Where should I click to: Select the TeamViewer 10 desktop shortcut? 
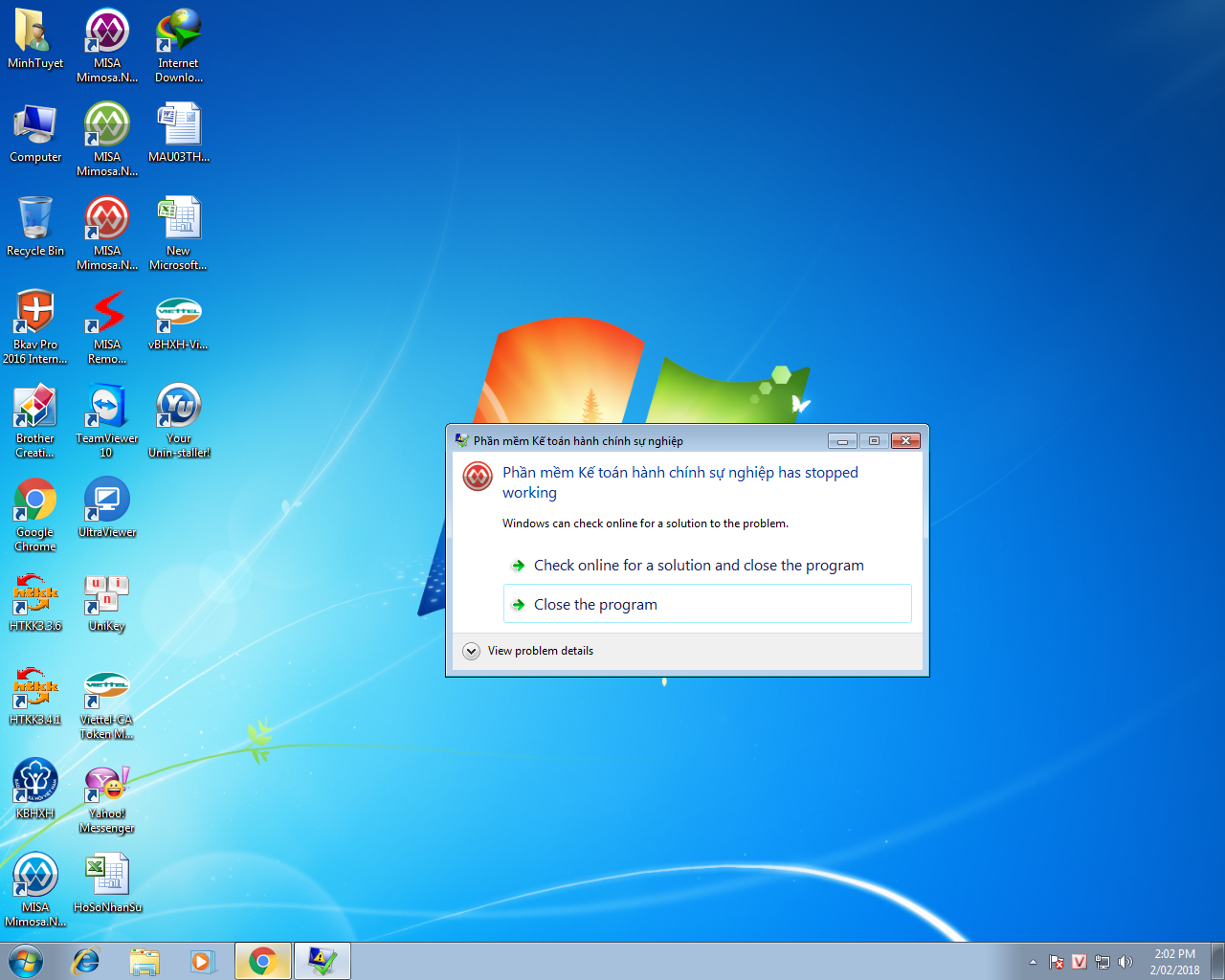click(107, 420)
